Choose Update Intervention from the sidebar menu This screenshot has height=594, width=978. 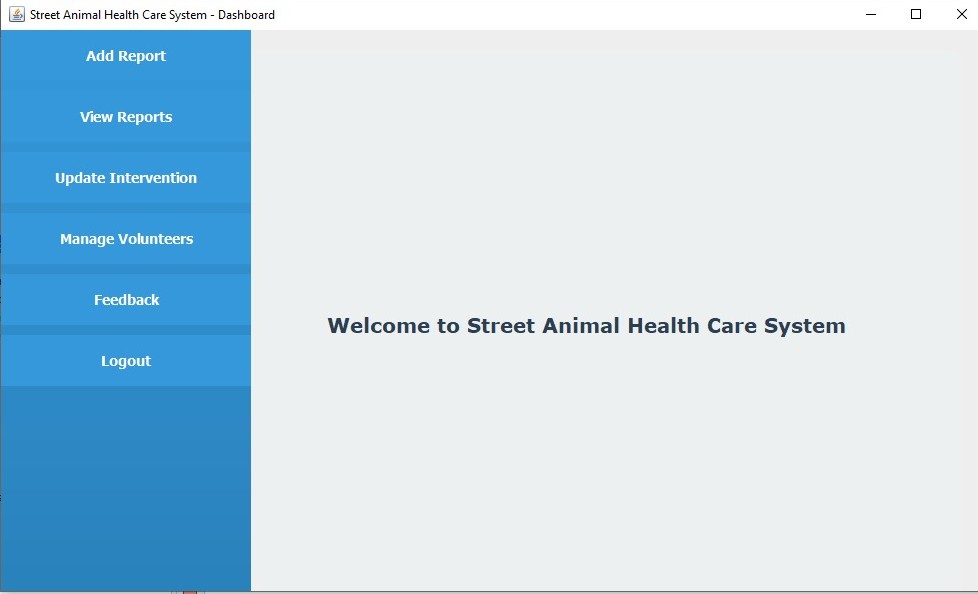(x=126, y=177)
